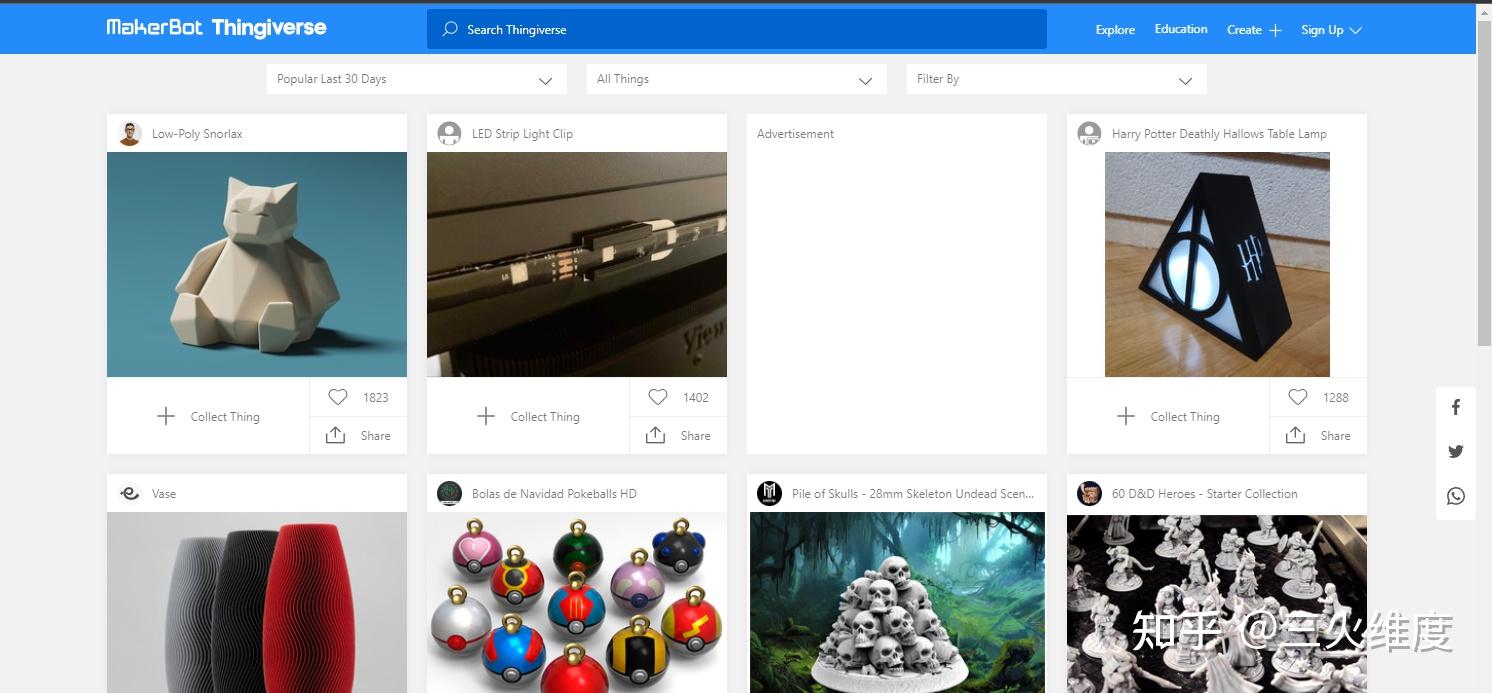Expand the Sign Up chevron

coord(1356,31)
